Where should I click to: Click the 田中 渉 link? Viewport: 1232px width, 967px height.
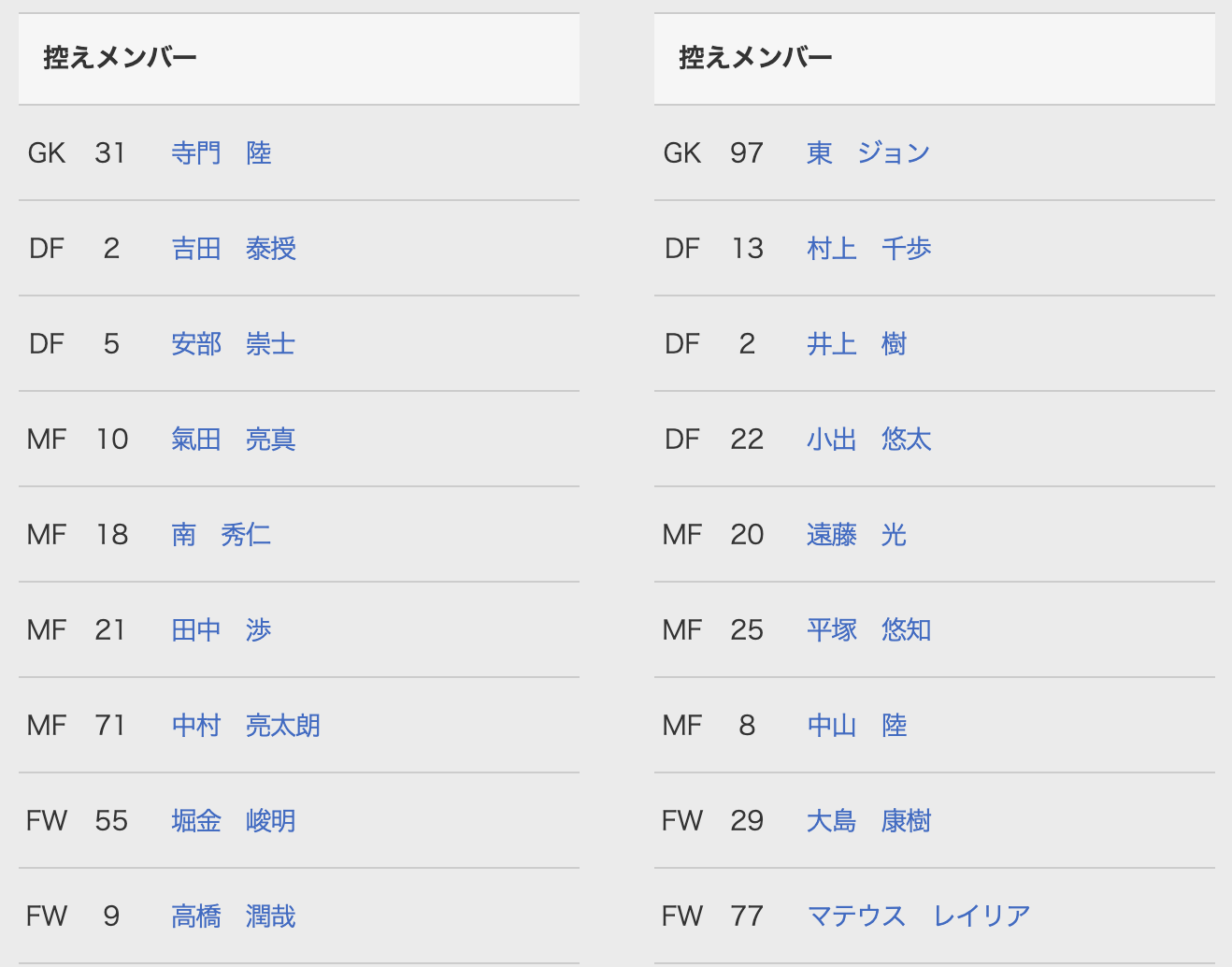click(x=222, y=630)
